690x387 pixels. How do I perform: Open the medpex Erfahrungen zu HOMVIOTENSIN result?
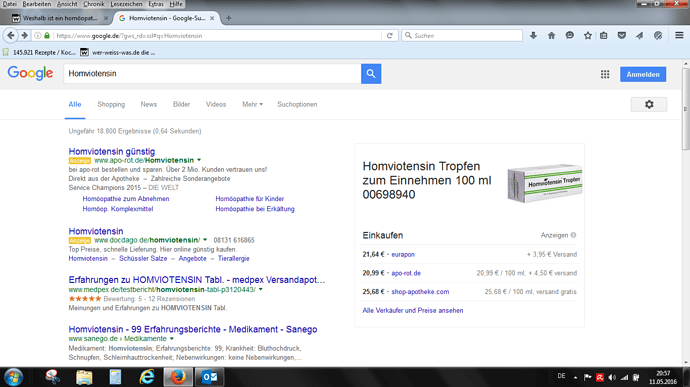pos(197,280)
